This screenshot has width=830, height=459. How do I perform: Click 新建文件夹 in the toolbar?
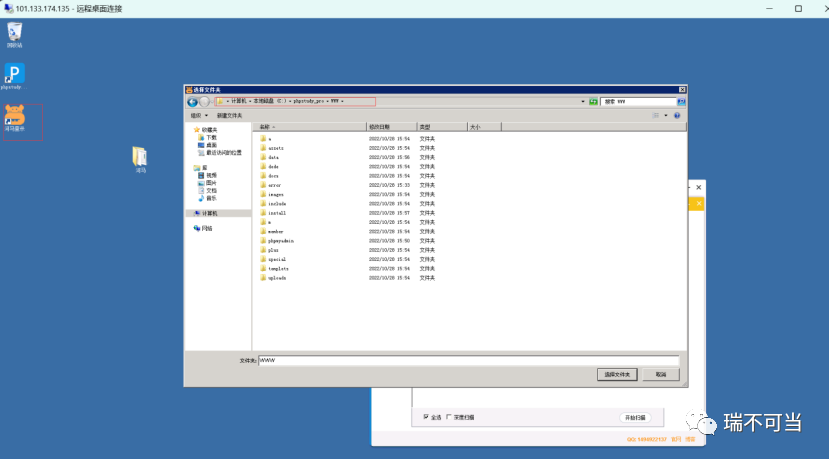(229, 115)
